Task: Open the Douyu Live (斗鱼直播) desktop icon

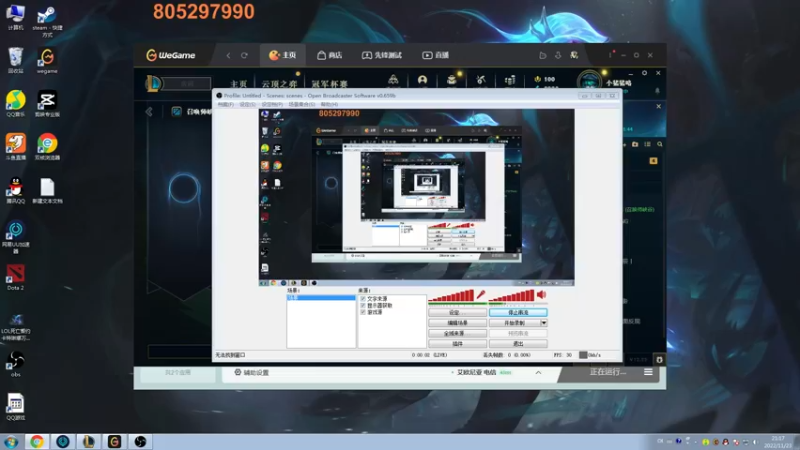Action: click(16, 147)
